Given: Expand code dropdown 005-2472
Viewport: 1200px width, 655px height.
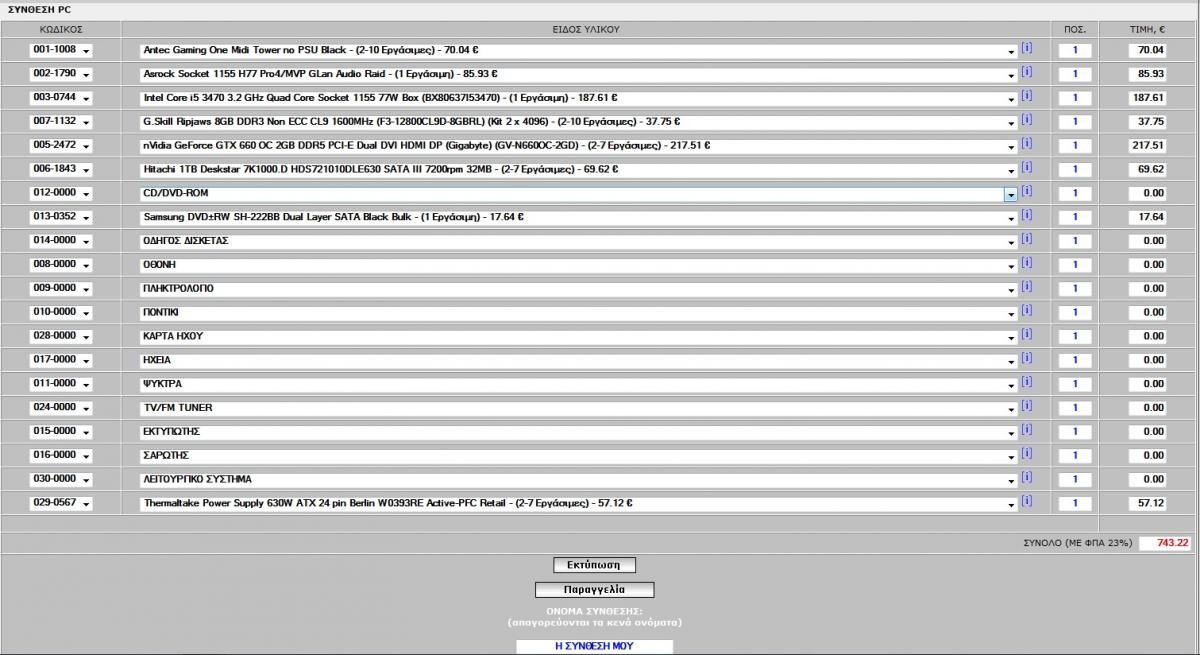Looking at the screenshot, I should 61,146.
